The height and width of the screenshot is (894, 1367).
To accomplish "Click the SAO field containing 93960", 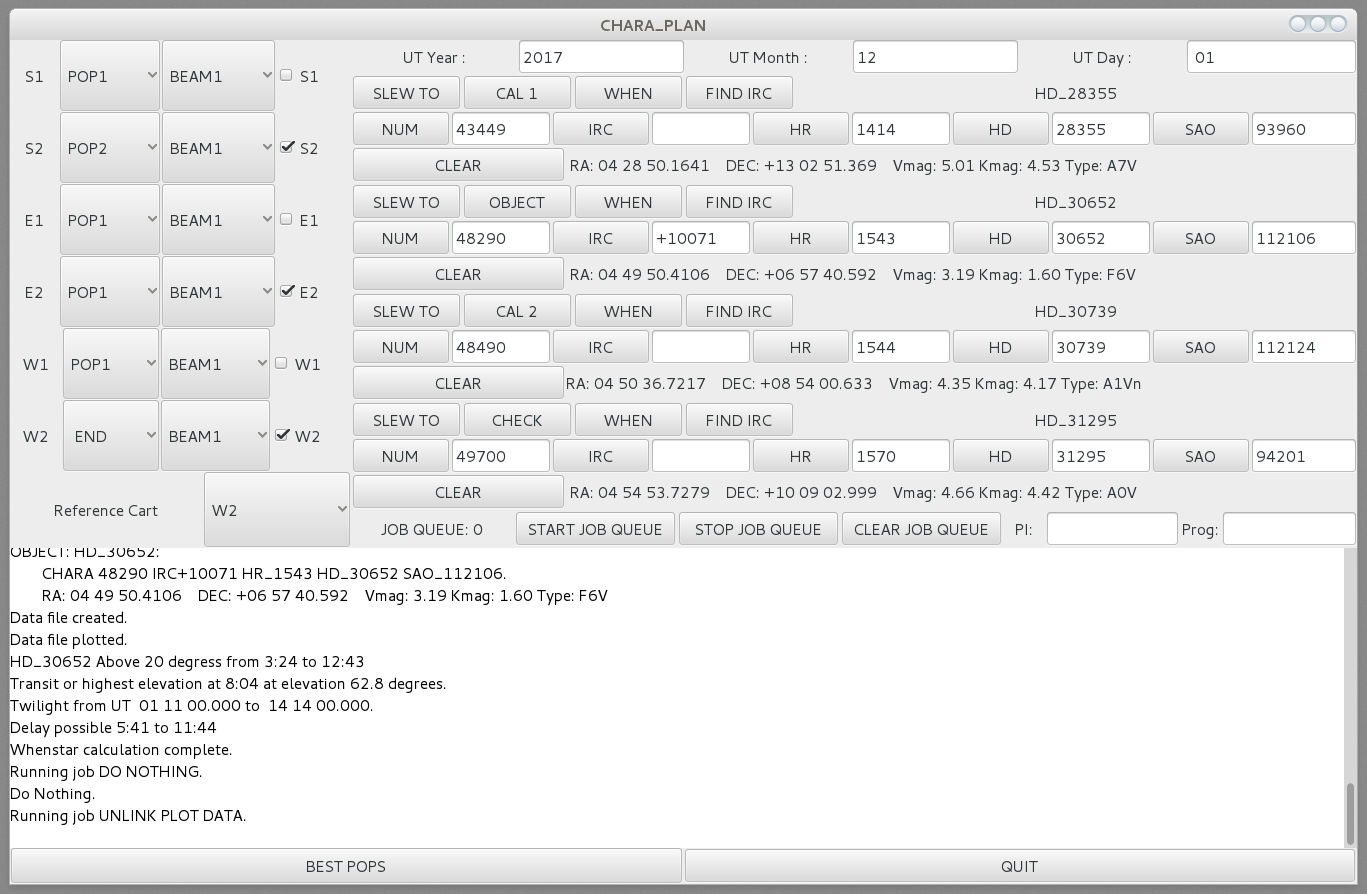I will (1303, 129).
